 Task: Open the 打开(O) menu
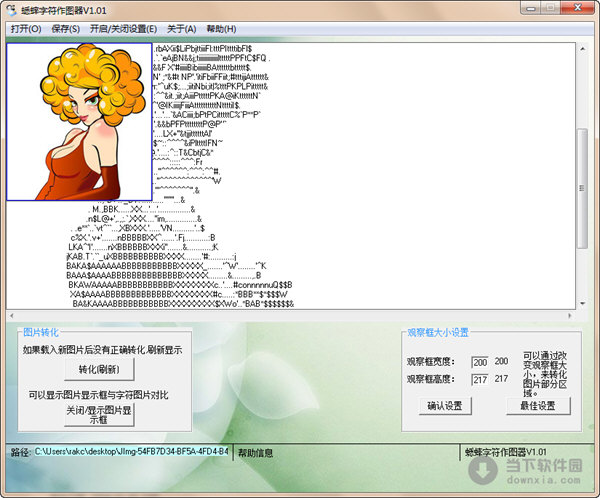pyautogui.click(x=26, y=29)
